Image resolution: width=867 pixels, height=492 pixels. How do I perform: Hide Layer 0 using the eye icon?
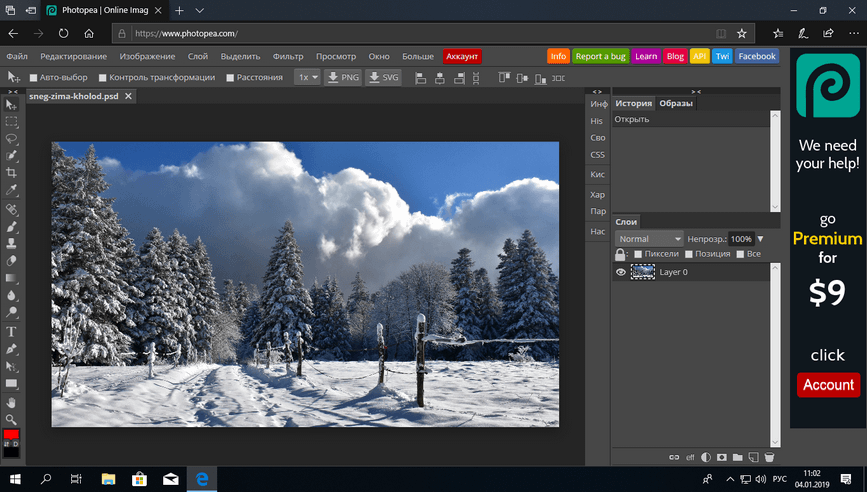[x=621, y=272]
